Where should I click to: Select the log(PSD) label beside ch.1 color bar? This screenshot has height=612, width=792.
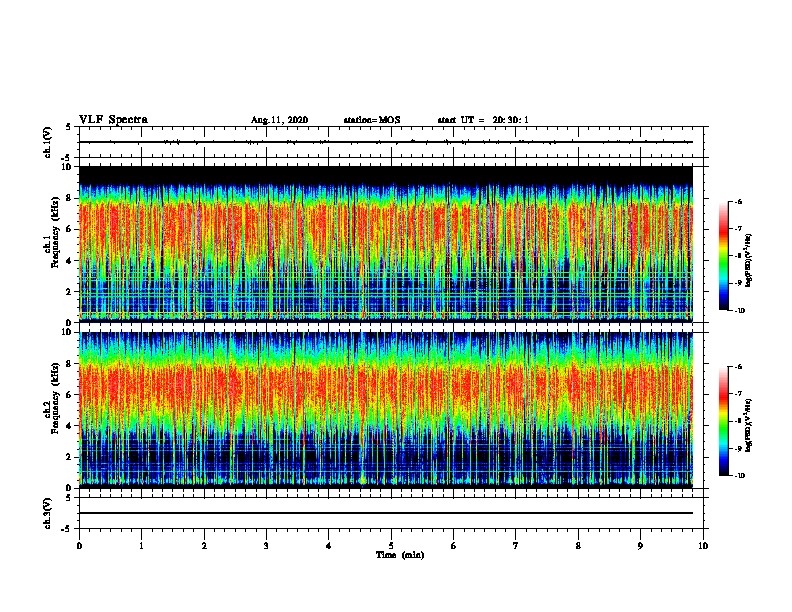(749, 261)
